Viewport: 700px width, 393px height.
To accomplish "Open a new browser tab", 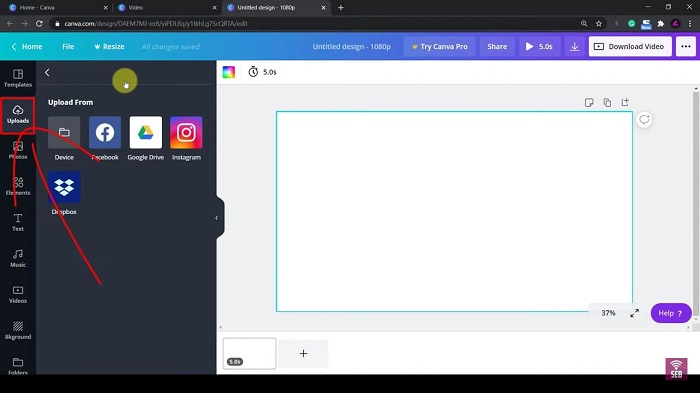I will pos(341,8).
